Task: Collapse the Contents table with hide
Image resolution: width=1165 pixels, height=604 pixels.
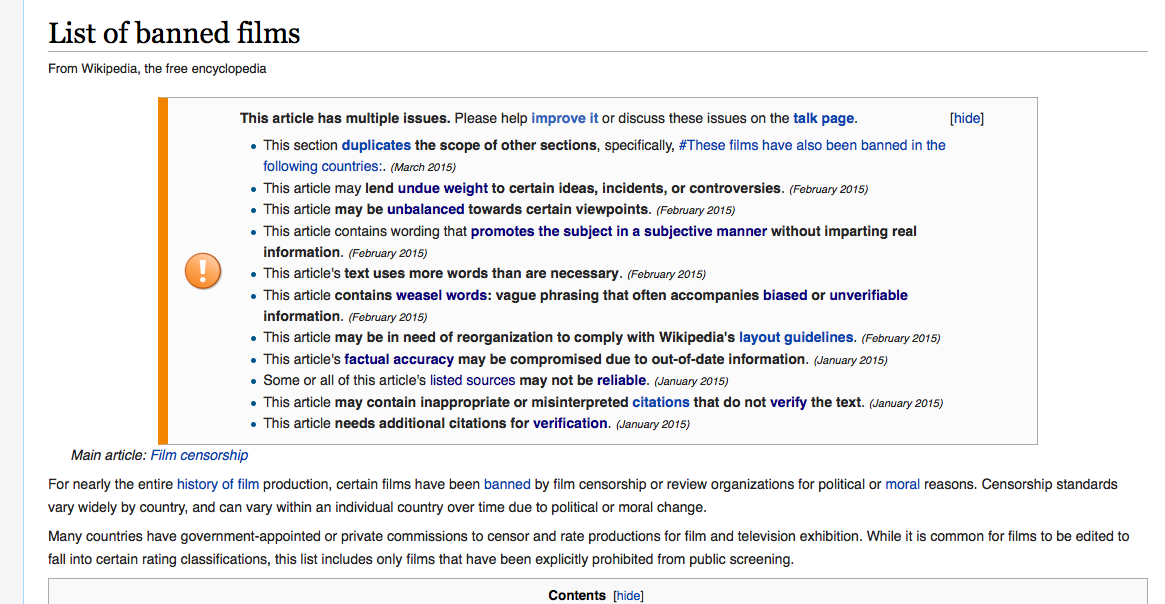Action: [x=628, y=596]
